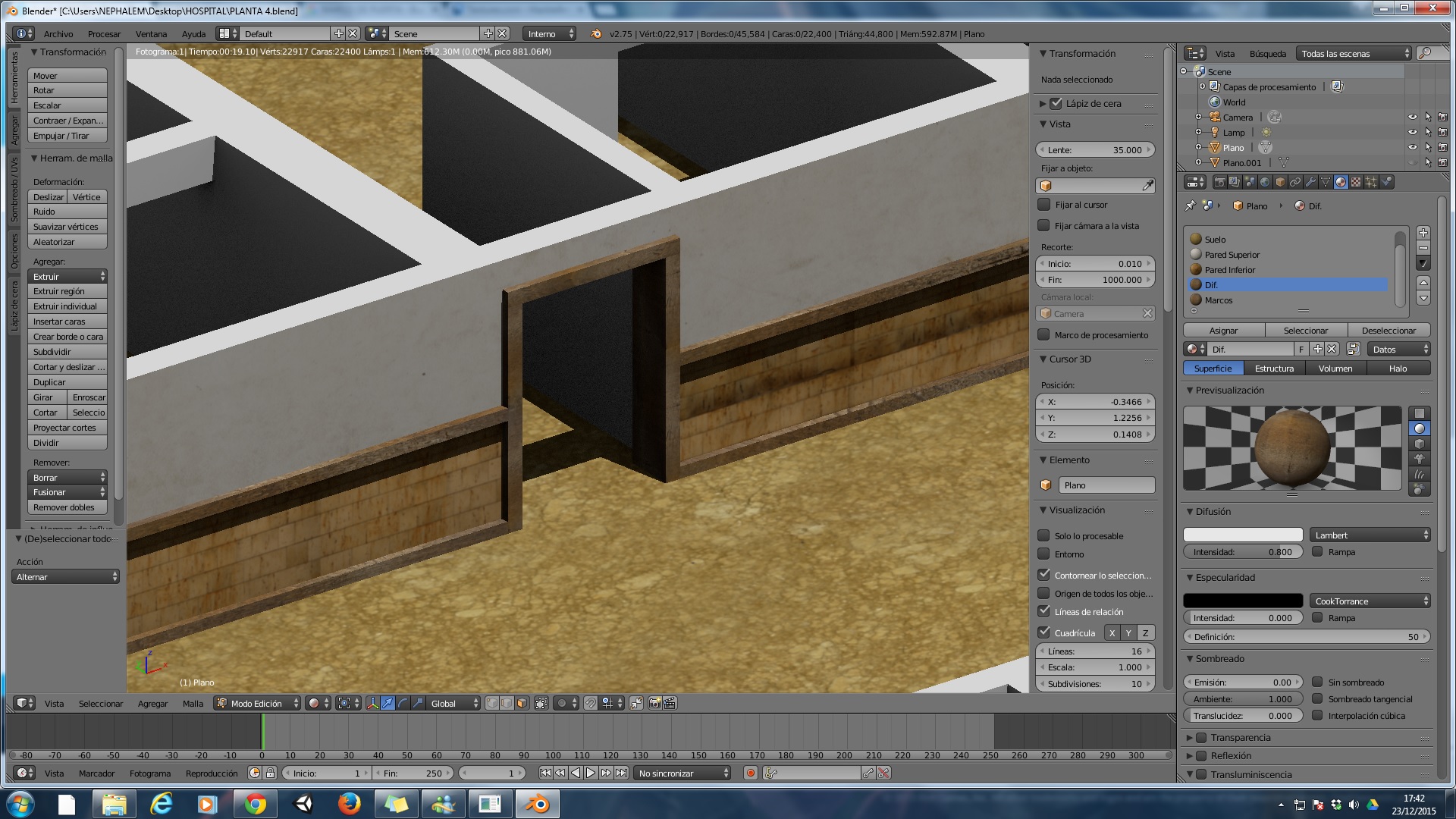Select the Marcos material in the list
Image resolution: width=1456 pixels, height=819 pixels.
[x=1219, y=300]
